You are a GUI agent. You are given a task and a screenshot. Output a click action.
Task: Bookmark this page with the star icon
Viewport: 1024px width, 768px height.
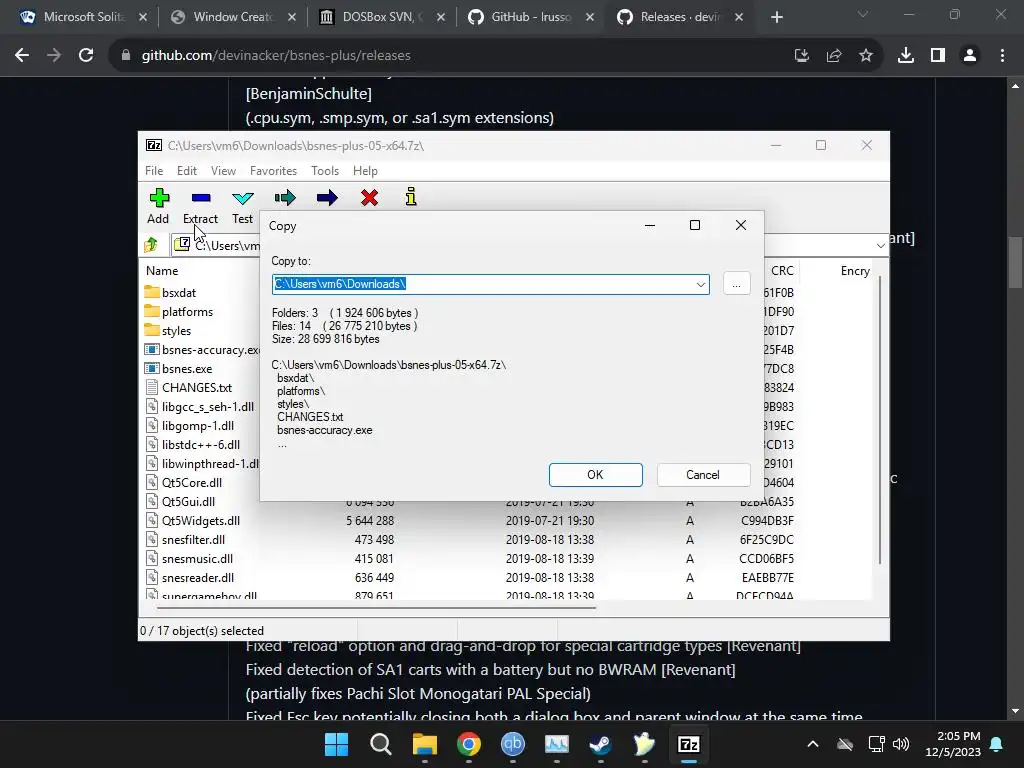(866, 56)
